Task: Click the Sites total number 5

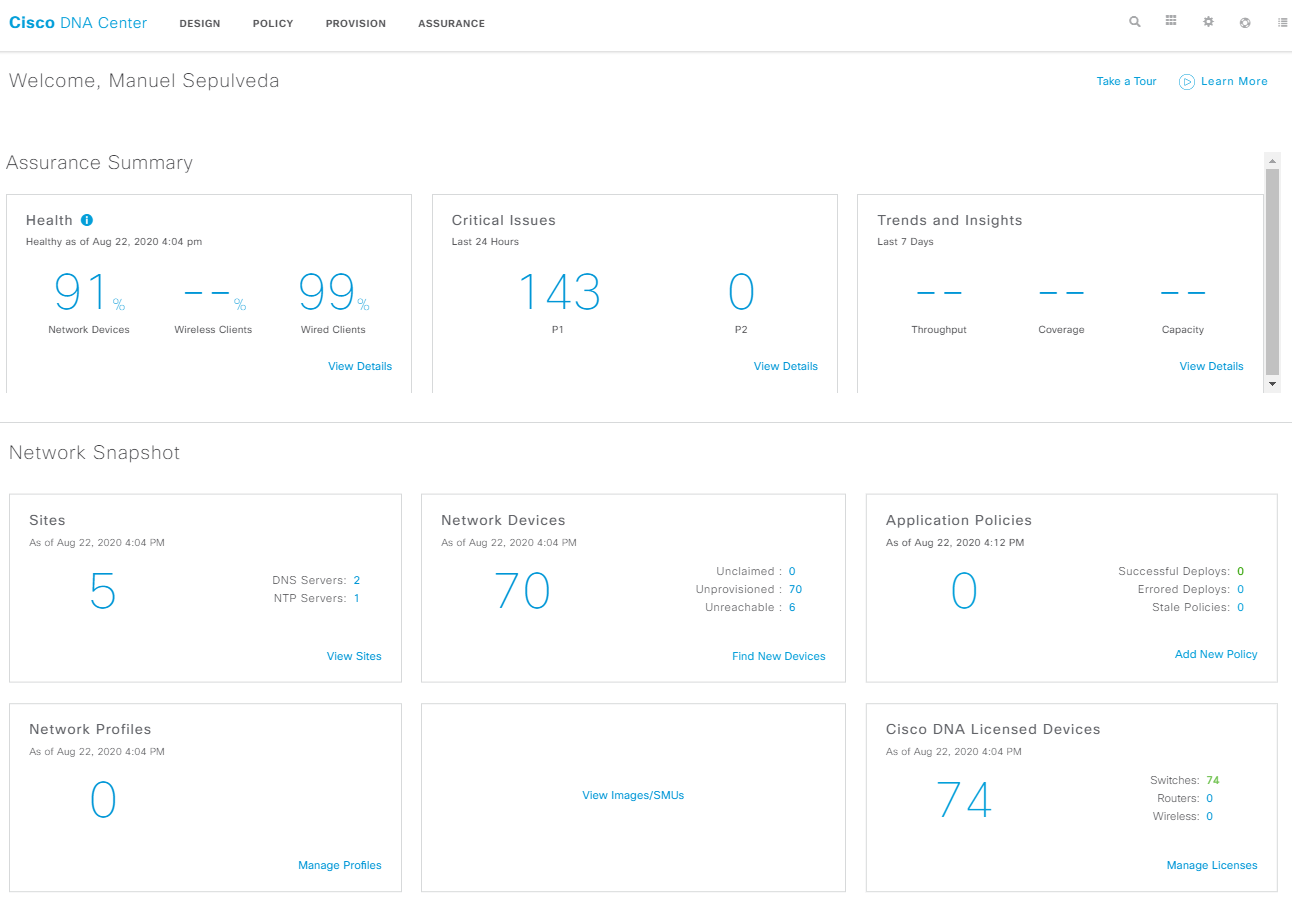Action: click(x=103, y=592)
